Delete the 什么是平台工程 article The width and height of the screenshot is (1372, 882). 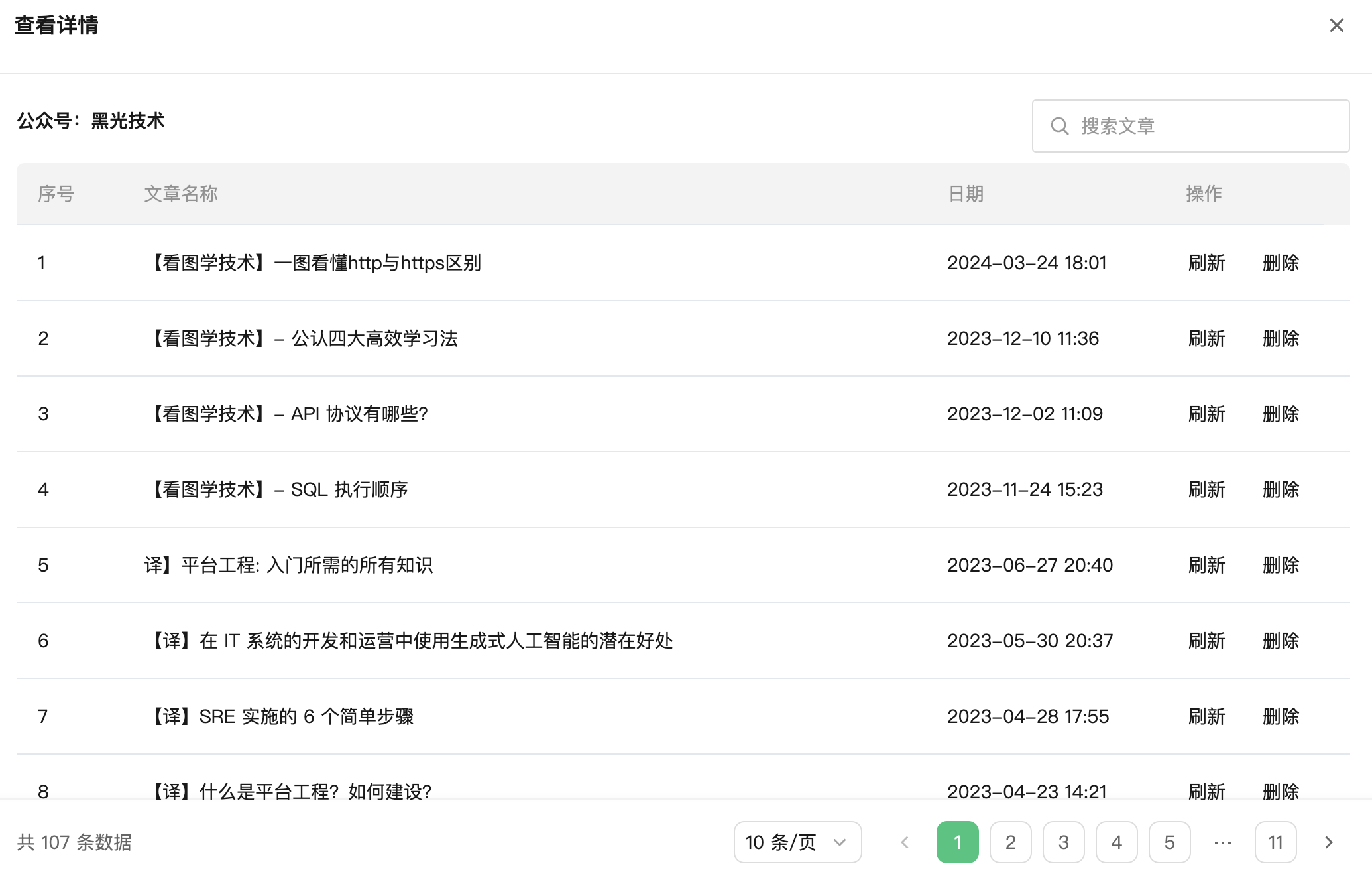[x=1281, y=790]
